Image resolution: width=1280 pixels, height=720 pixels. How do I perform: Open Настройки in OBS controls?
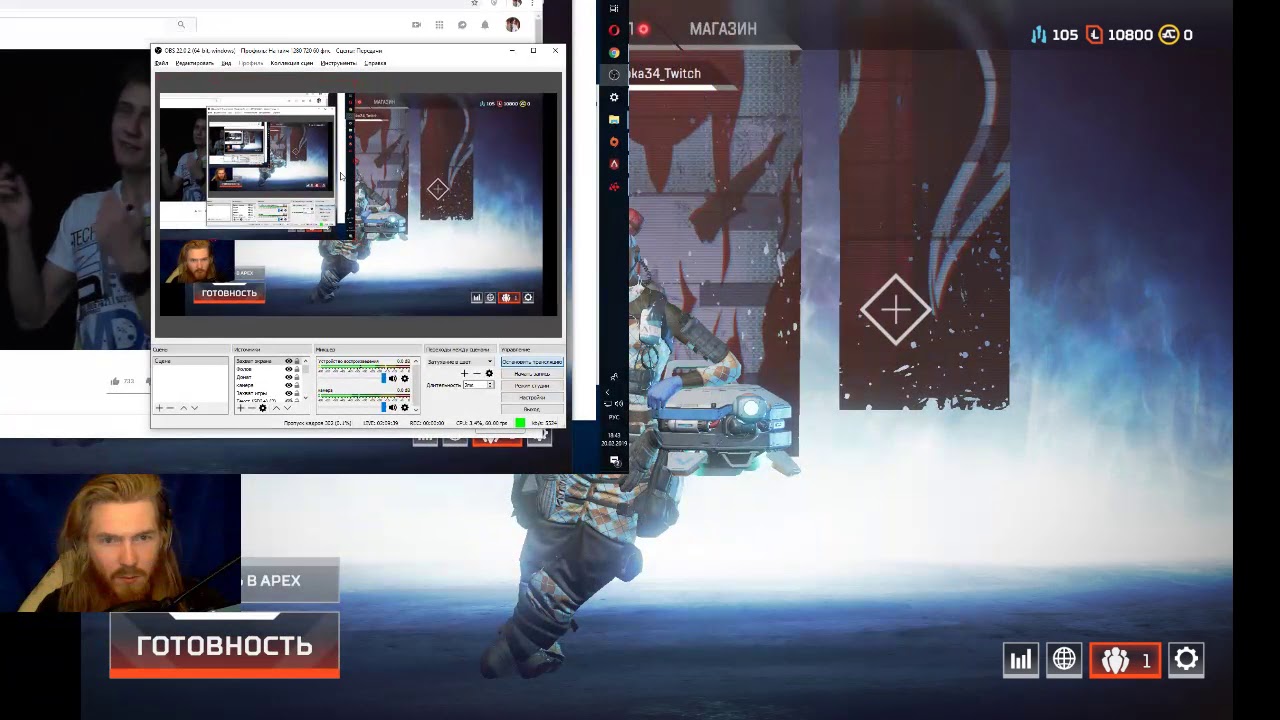point(532,397)
